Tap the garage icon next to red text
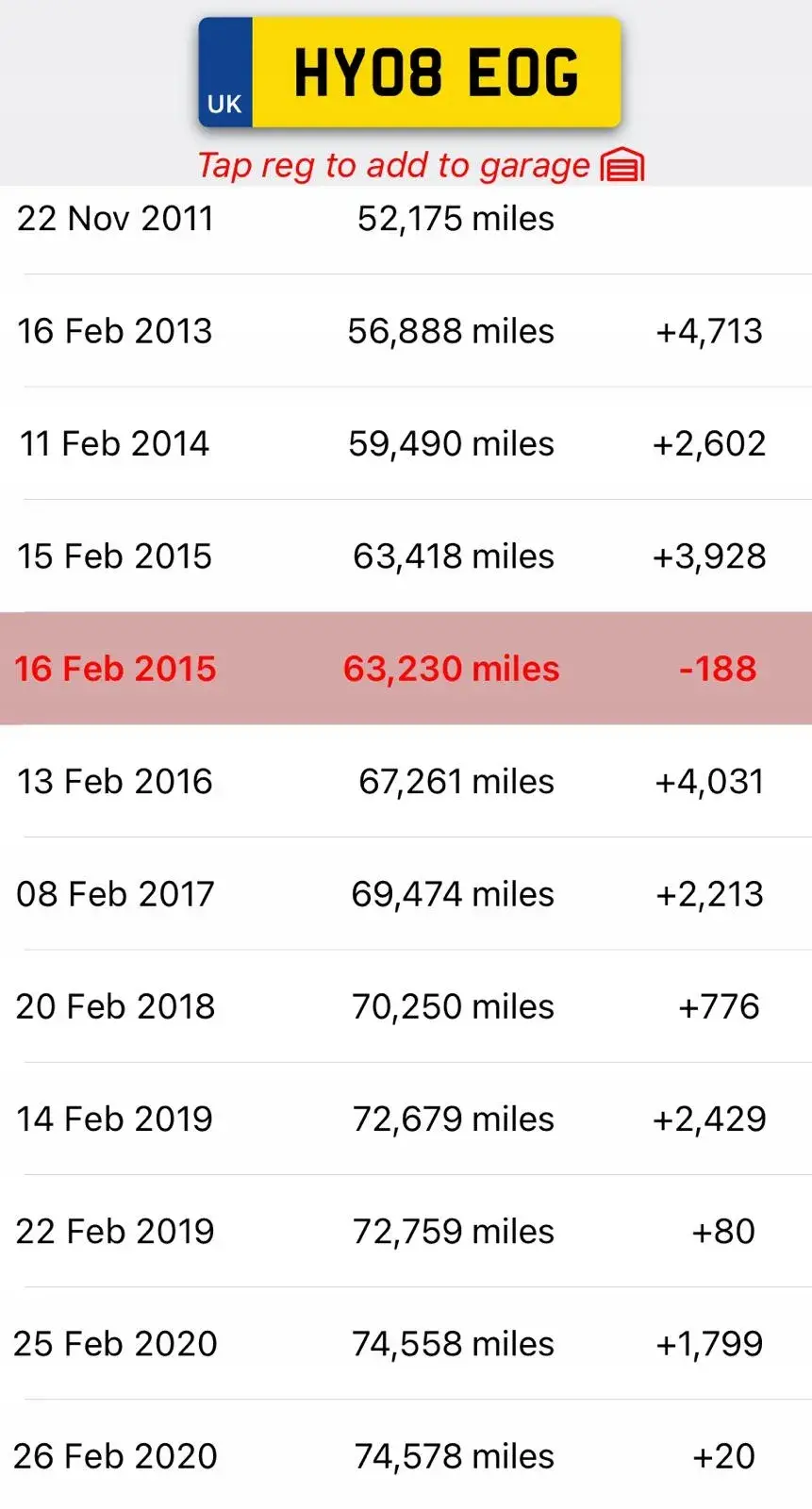The height and width of the screenshot is (1509, 812). pyautogui.click(x=622, y=165)
